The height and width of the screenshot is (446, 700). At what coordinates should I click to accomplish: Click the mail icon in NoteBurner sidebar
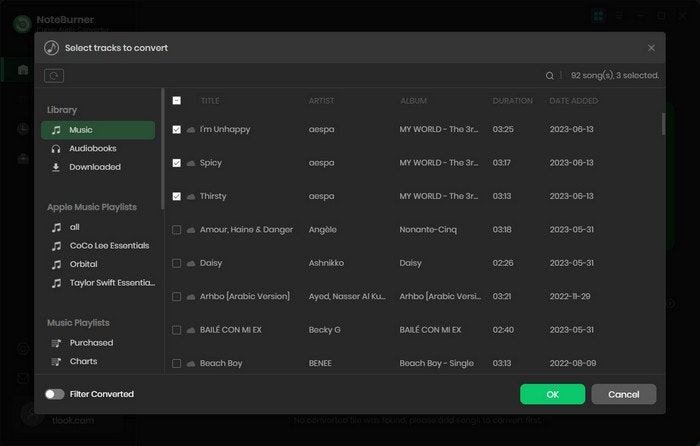click(23, 379)
